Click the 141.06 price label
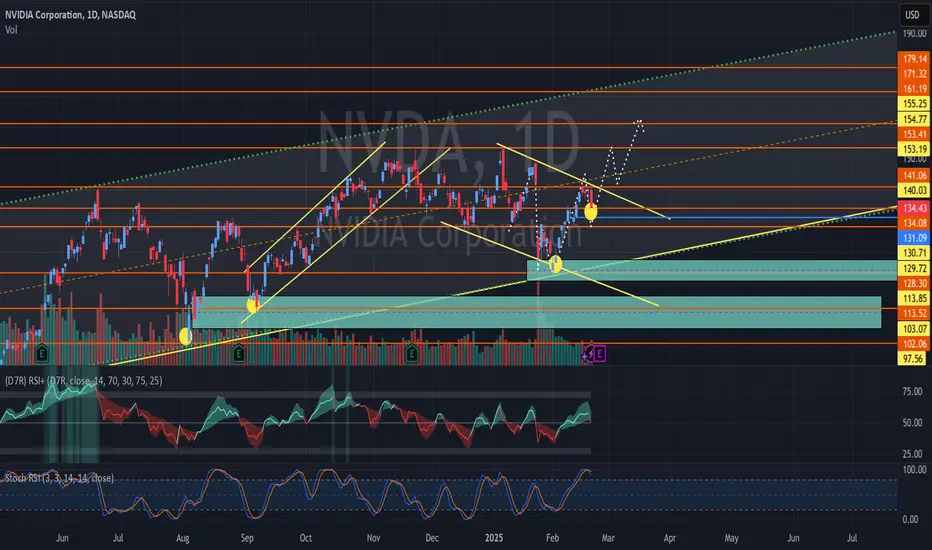The height and width of the screenshot is (550, 932). 914,175
